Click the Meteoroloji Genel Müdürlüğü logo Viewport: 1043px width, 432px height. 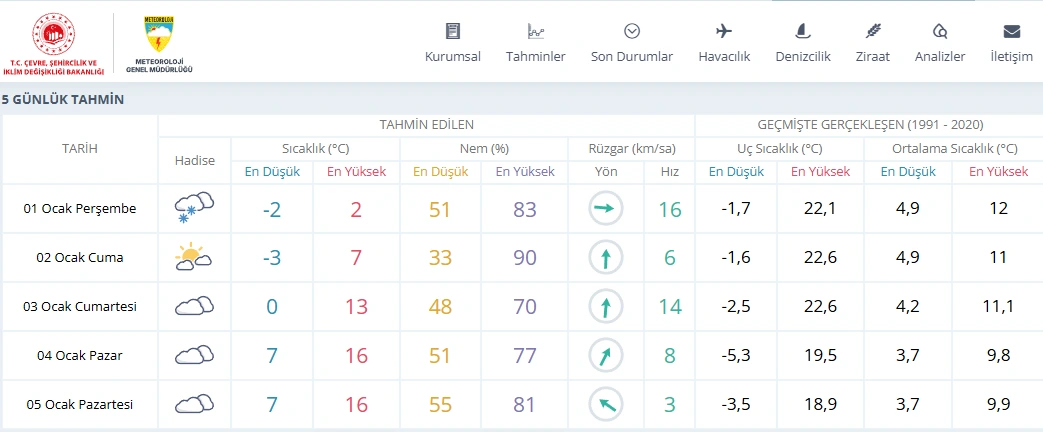(x=159, y=44)
